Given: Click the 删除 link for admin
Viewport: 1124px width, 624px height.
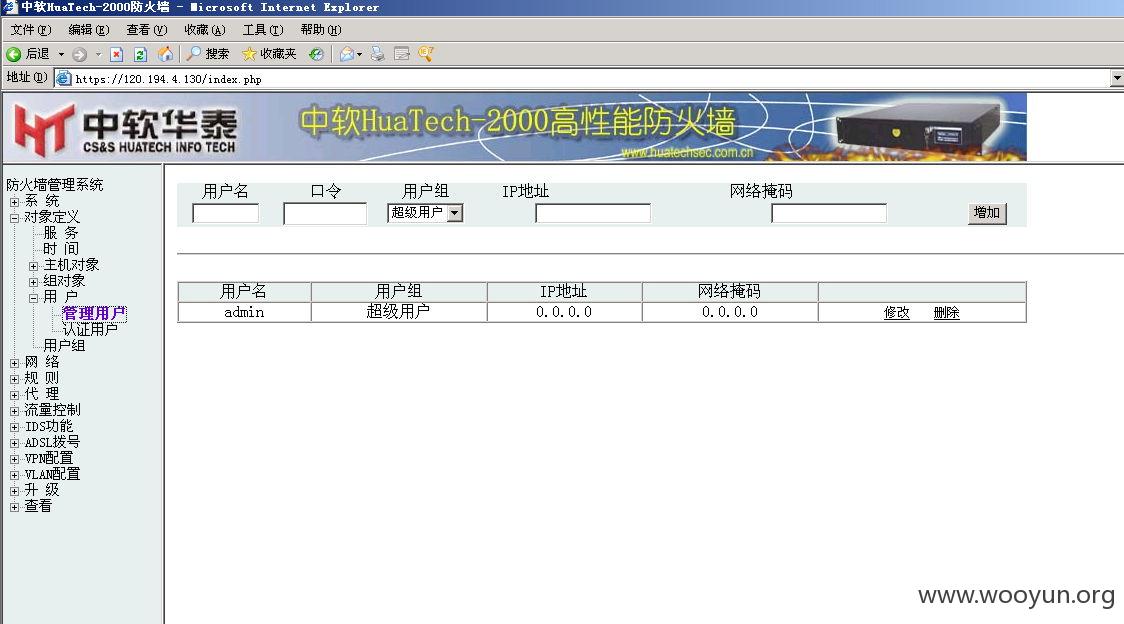Looking at the screenshot, I should point(946,313).
